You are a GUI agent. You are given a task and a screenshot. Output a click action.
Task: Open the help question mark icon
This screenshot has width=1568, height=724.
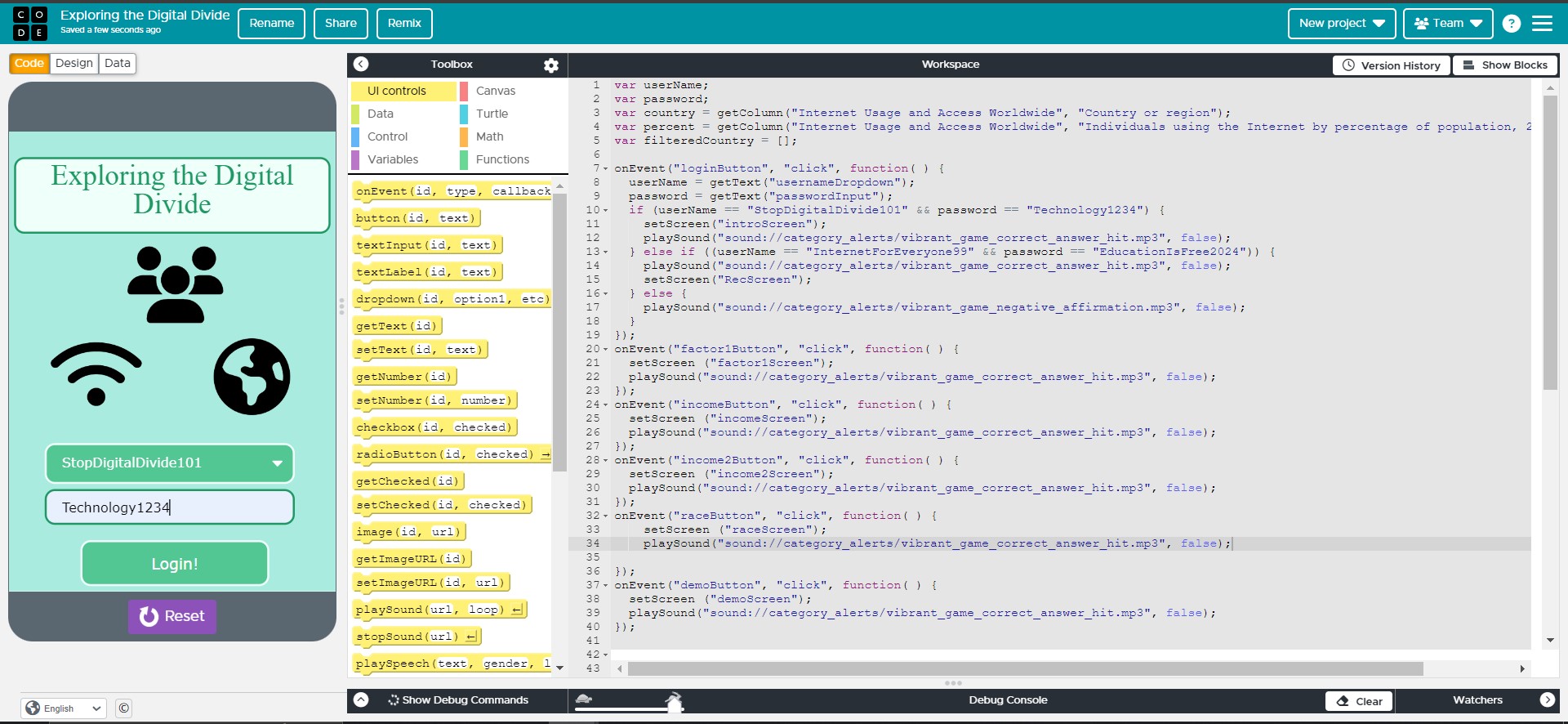1512,24
